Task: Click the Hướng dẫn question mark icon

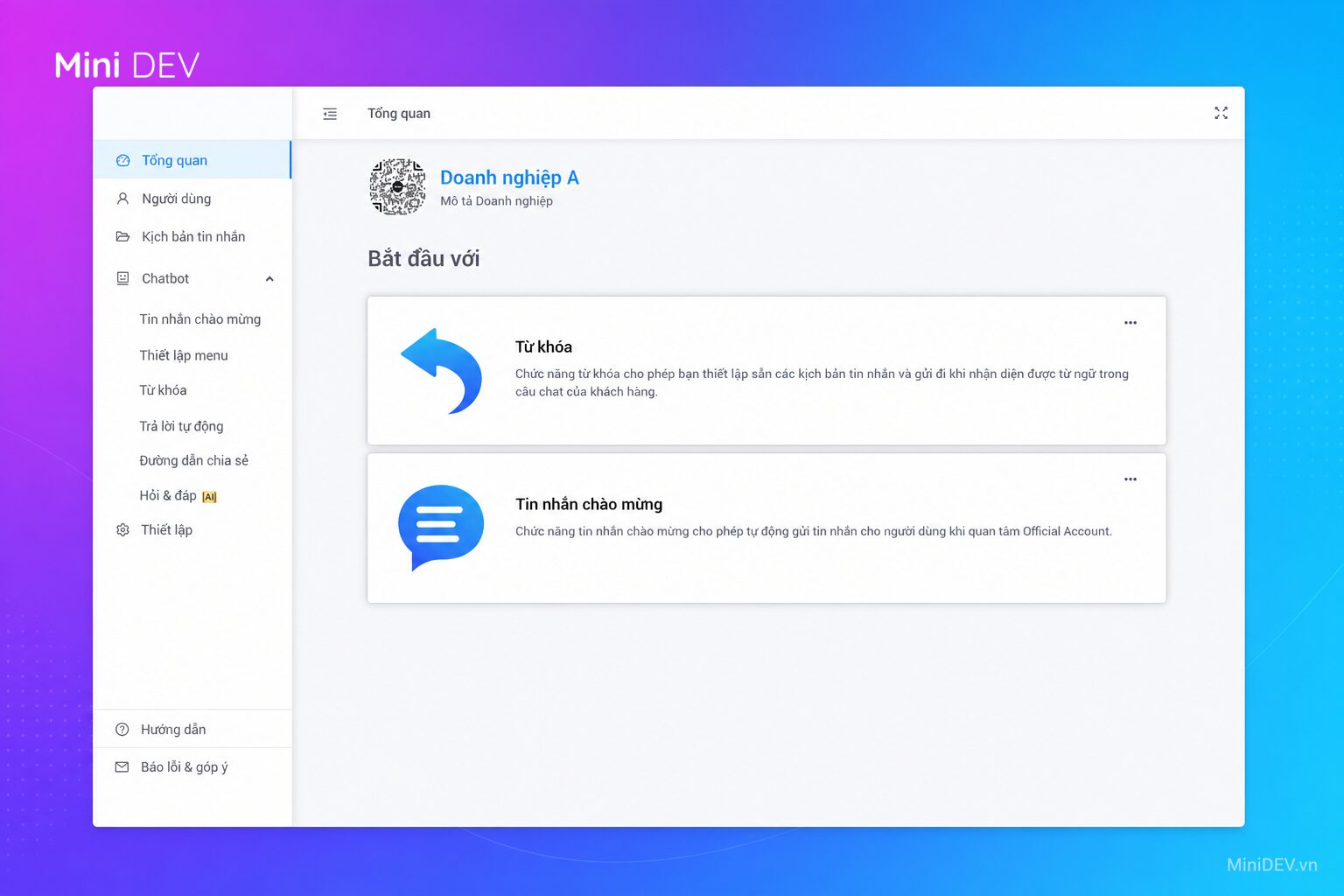Action: coord(122,729)
